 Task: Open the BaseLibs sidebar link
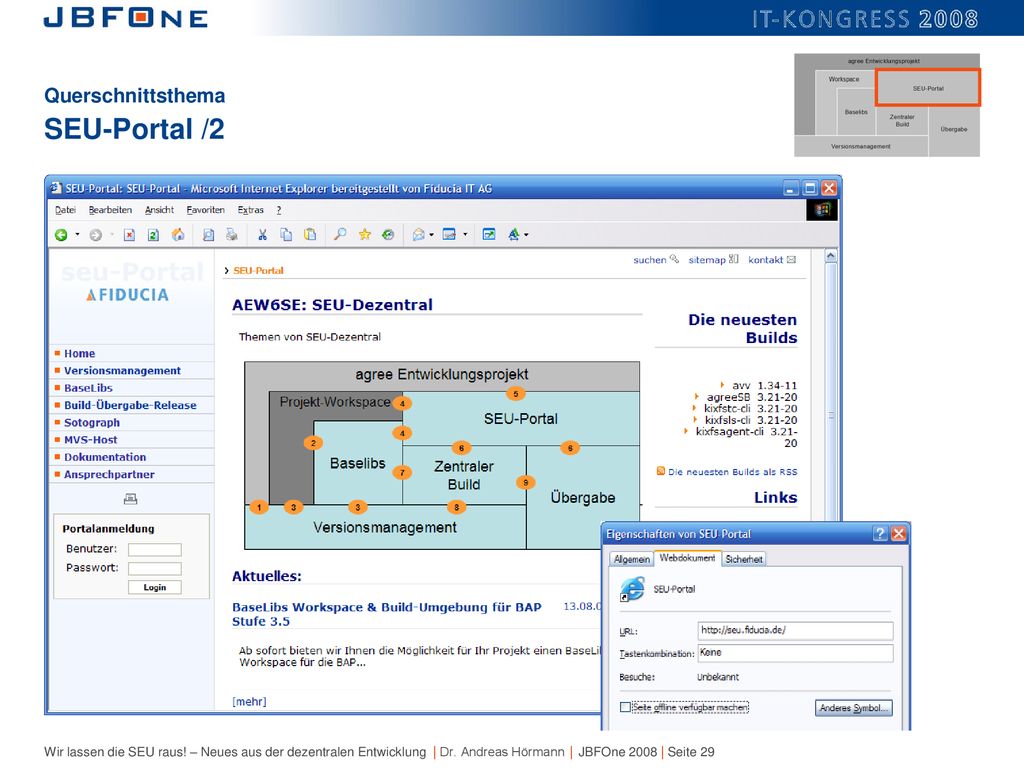(x=88, y=388)
